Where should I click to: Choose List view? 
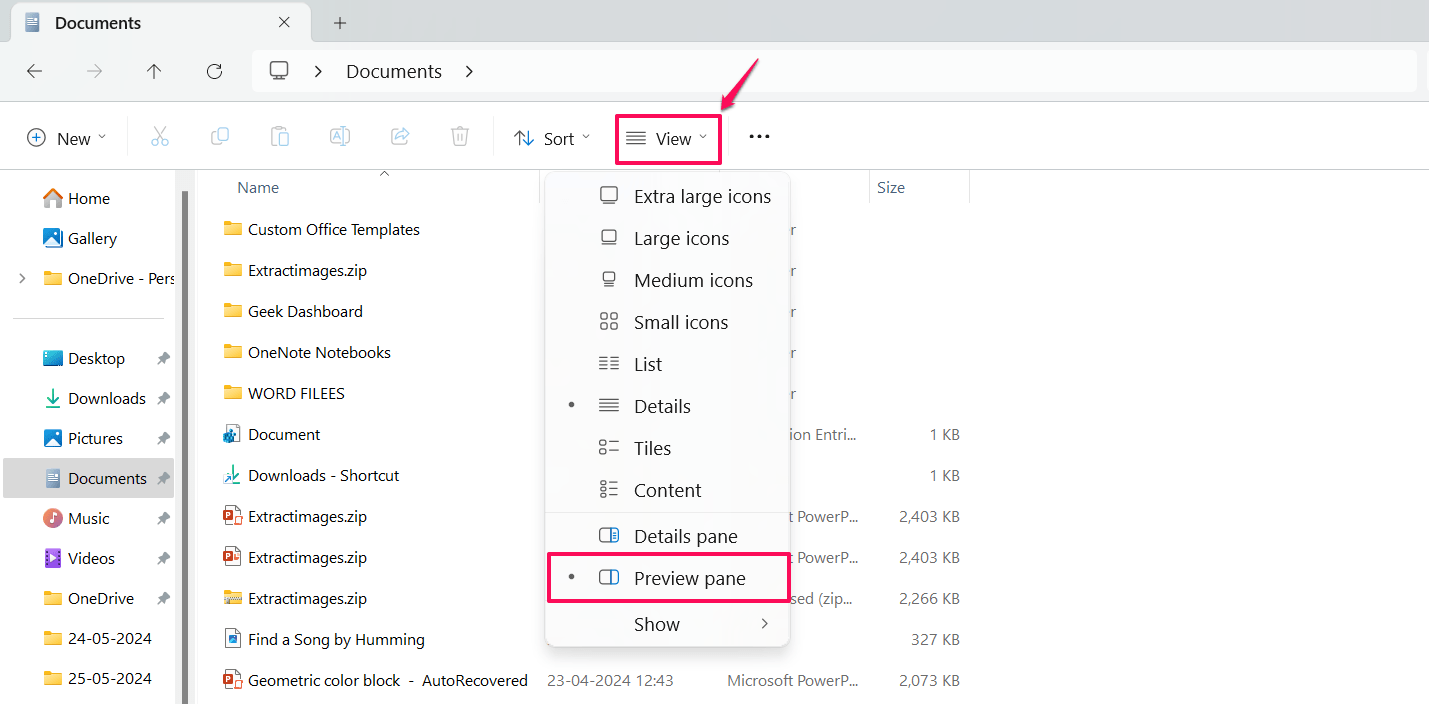667,364
